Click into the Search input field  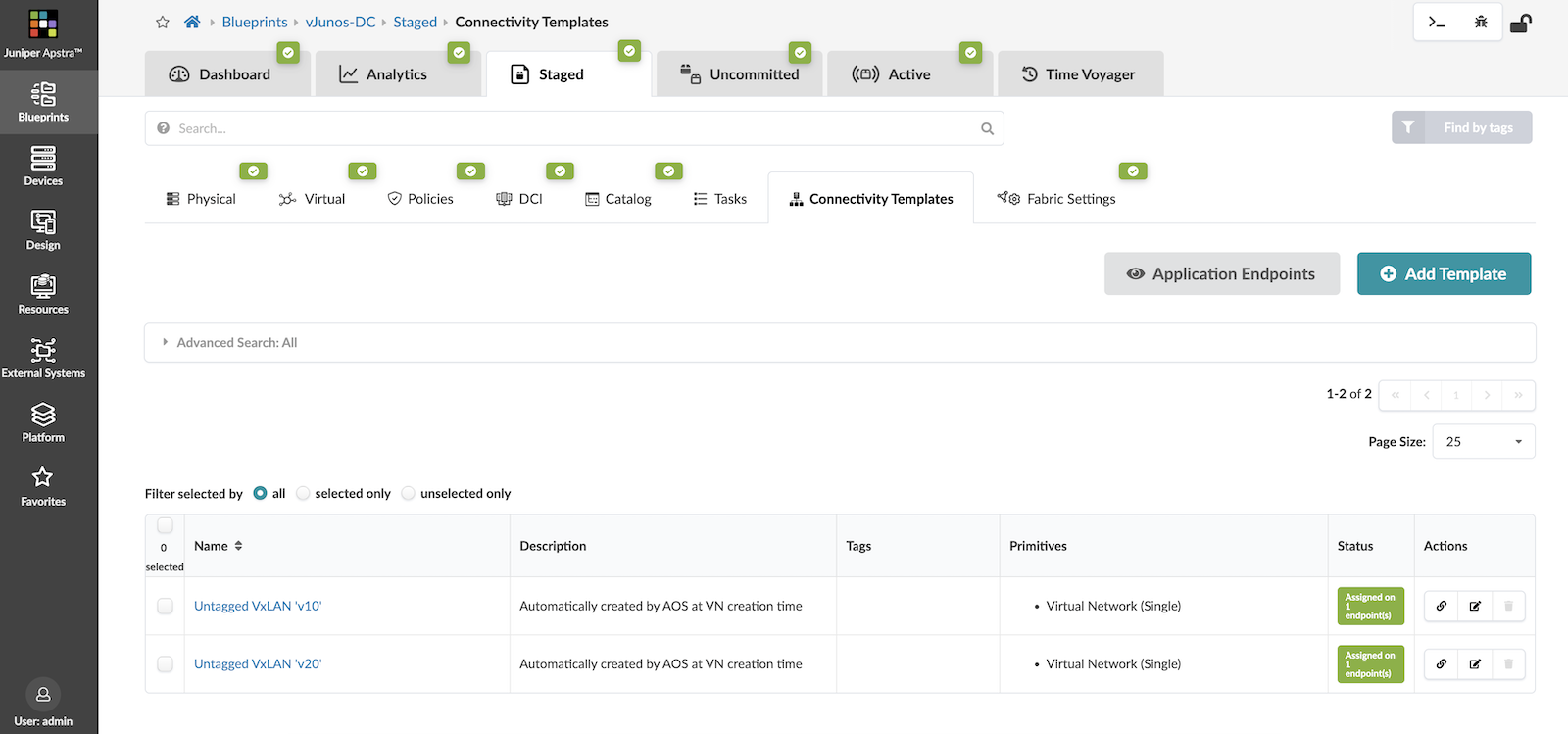coord(574,128)
